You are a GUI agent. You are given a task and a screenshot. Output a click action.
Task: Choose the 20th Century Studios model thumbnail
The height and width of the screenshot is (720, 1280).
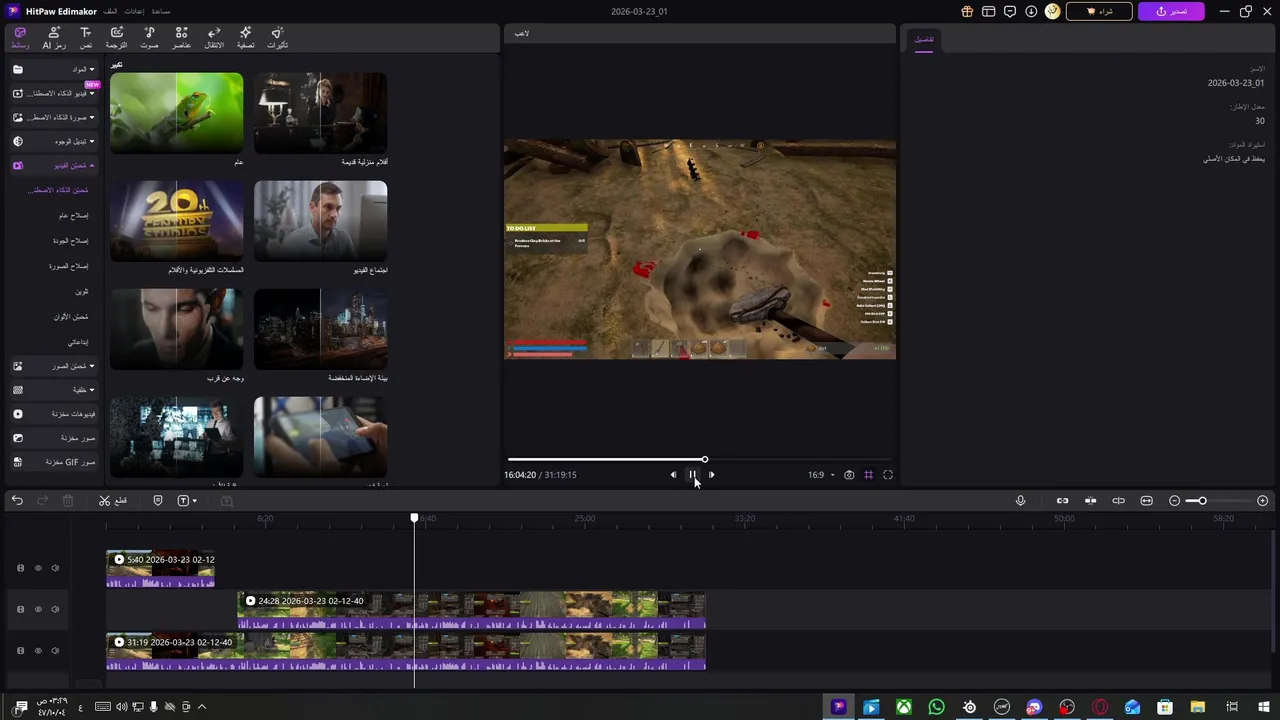coord(176,221)
